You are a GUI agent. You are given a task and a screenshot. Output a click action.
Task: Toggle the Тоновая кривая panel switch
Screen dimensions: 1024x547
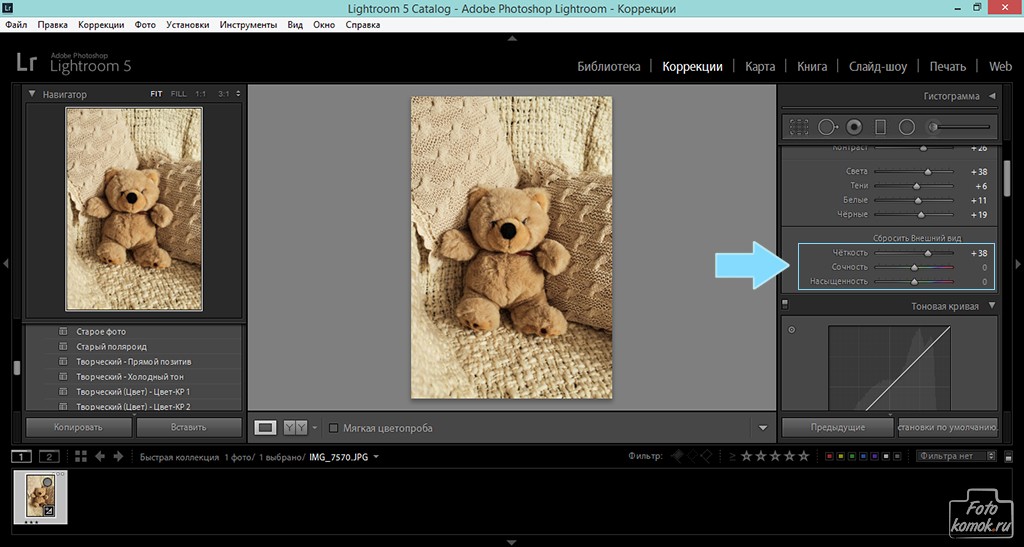[x=785, y=305]
